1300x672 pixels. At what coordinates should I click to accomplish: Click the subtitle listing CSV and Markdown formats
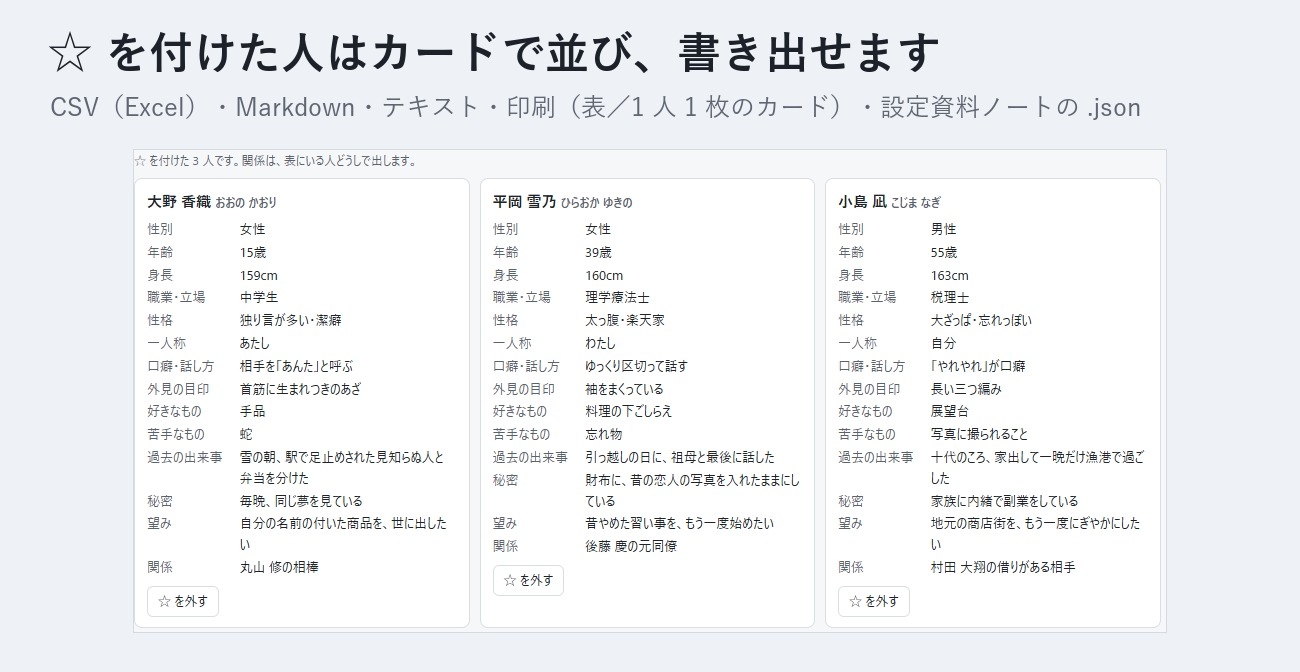pos(595,107)
